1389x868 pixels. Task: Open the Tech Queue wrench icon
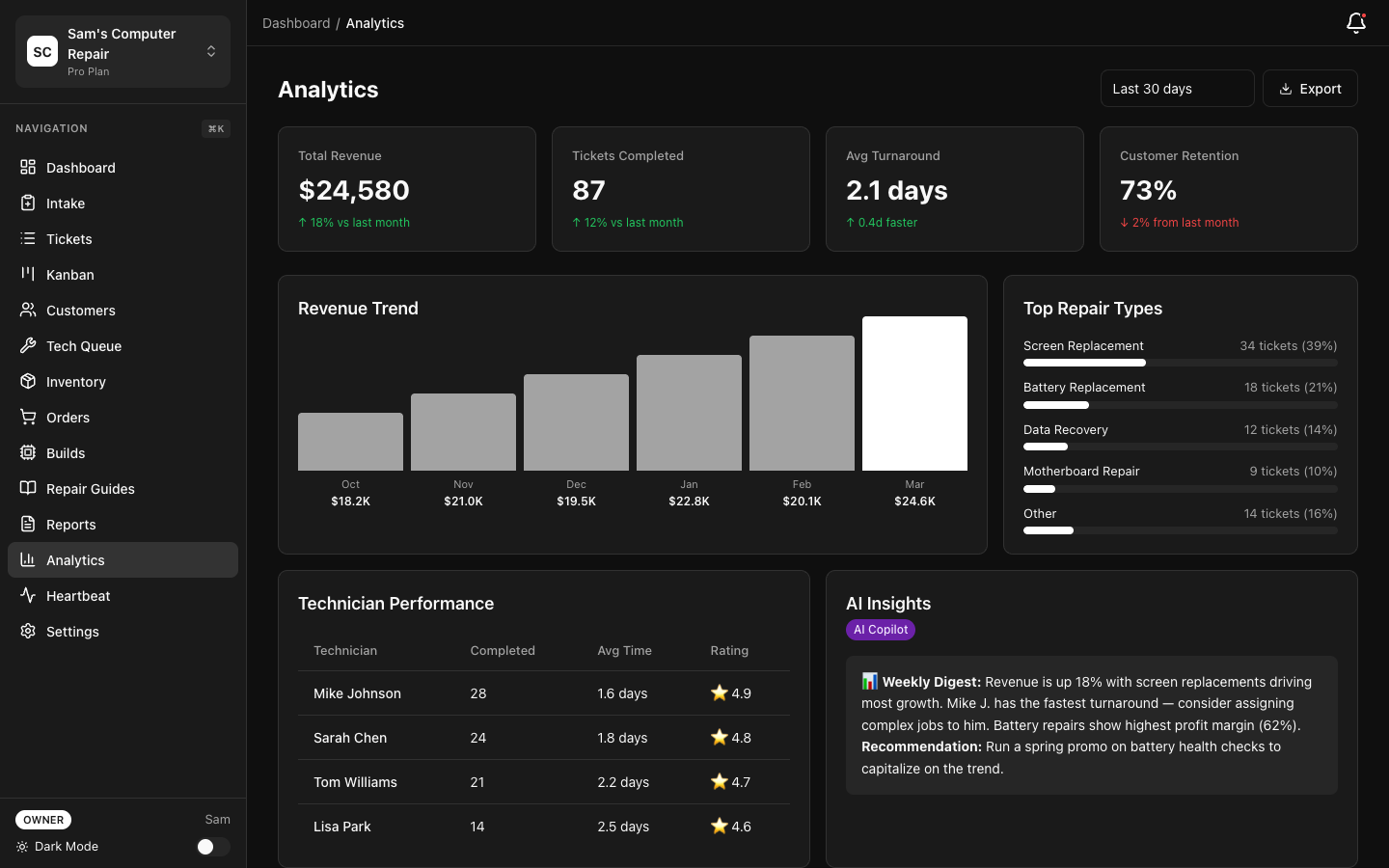click(x=30, y=345)
